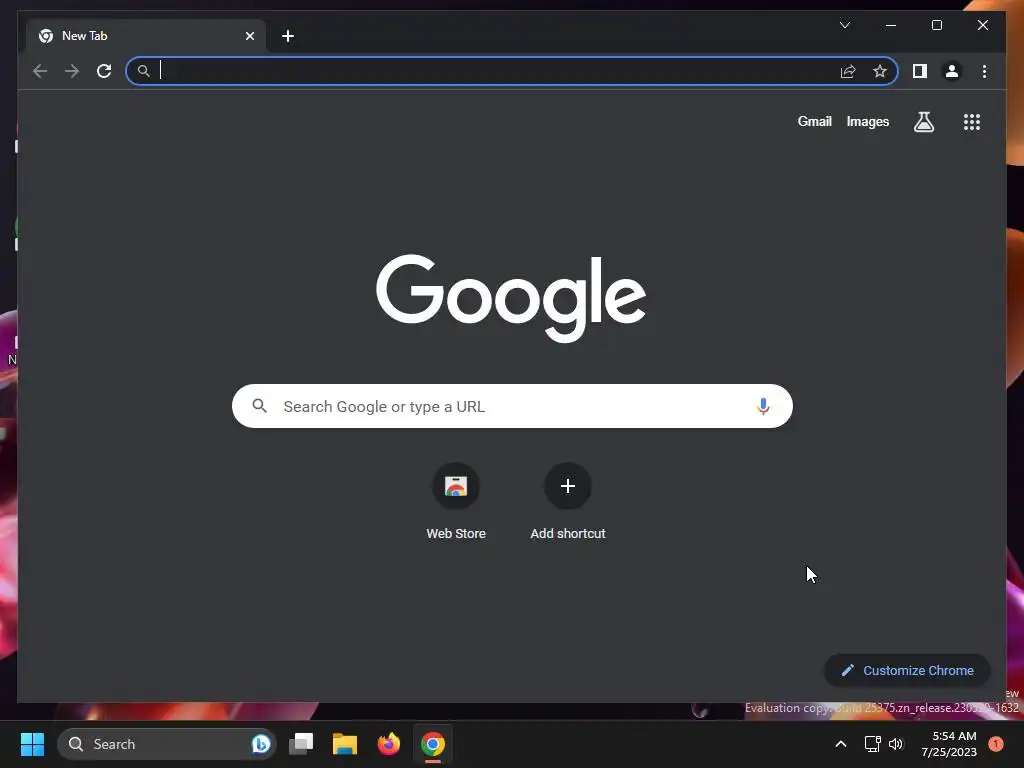Reload the current page
Screen dimensions: 1024x768
[104, 71]
